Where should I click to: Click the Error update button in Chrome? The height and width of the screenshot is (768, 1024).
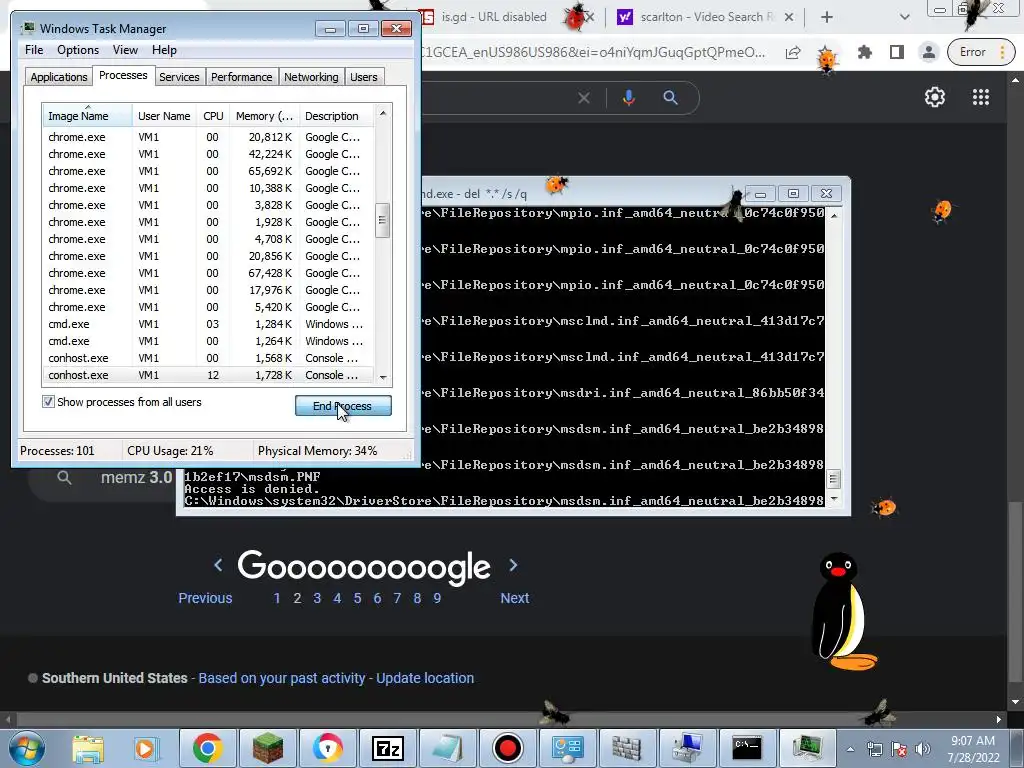980,52
